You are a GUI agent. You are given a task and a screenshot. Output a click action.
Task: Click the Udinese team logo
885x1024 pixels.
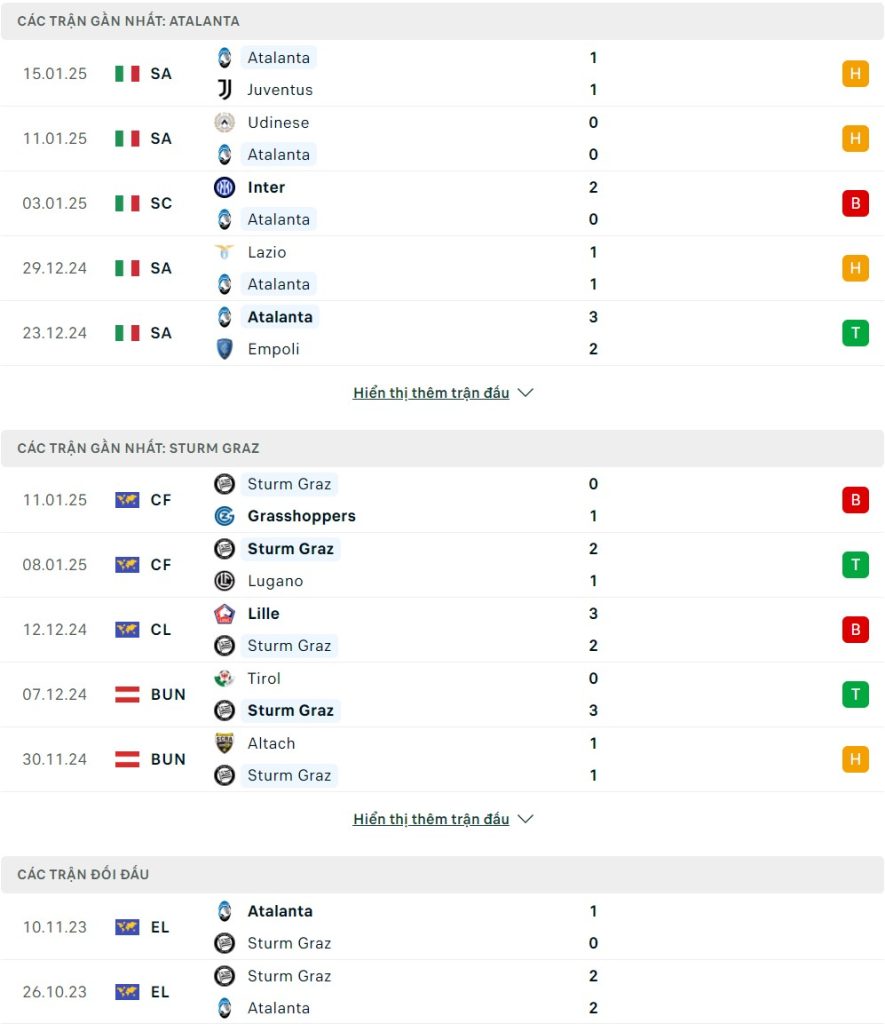pos(225,122)
